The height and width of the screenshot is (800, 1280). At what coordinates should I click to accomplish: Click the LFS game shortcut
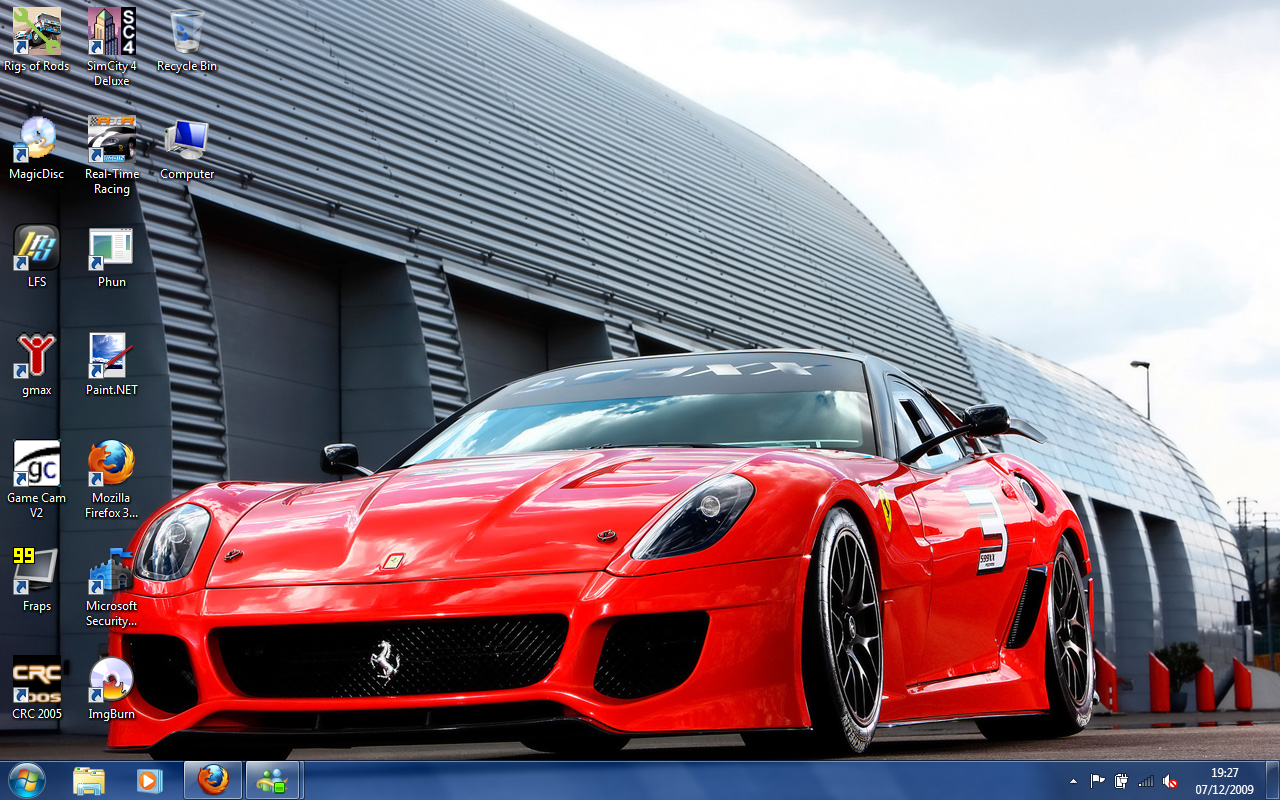pyautogui.click(x=37, y=256)
